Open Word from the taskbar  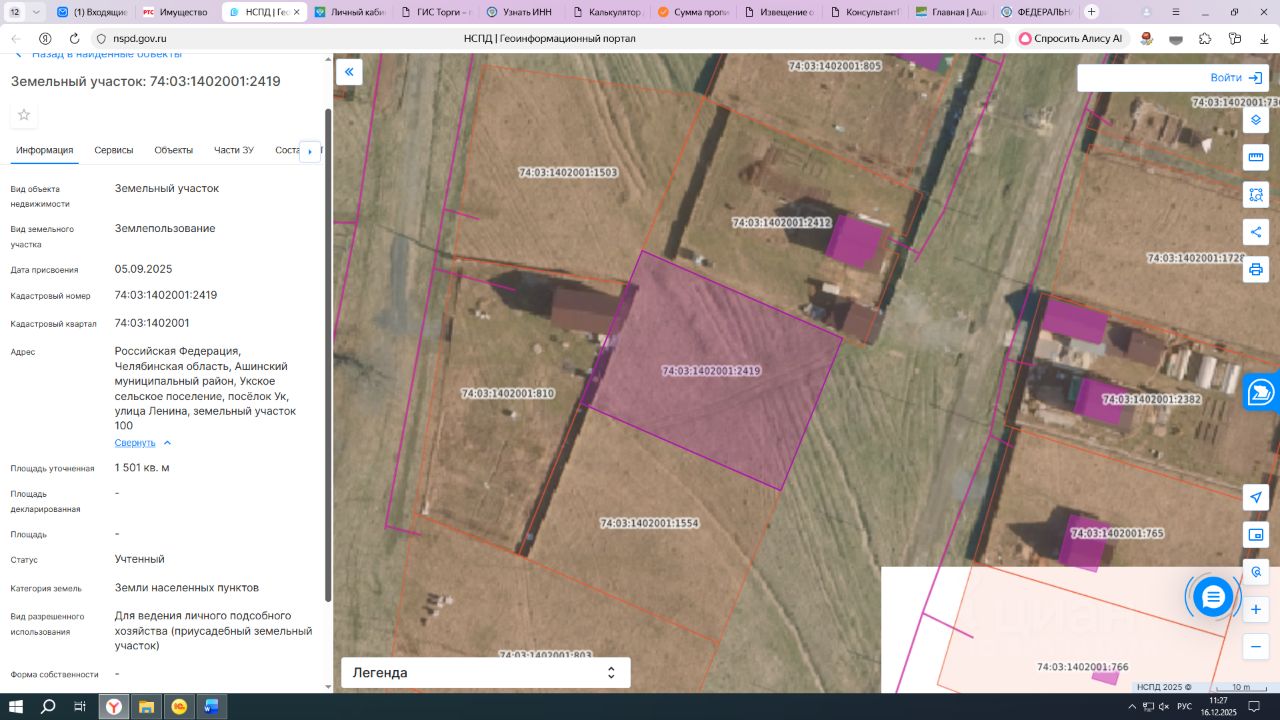tap(211, 707)
